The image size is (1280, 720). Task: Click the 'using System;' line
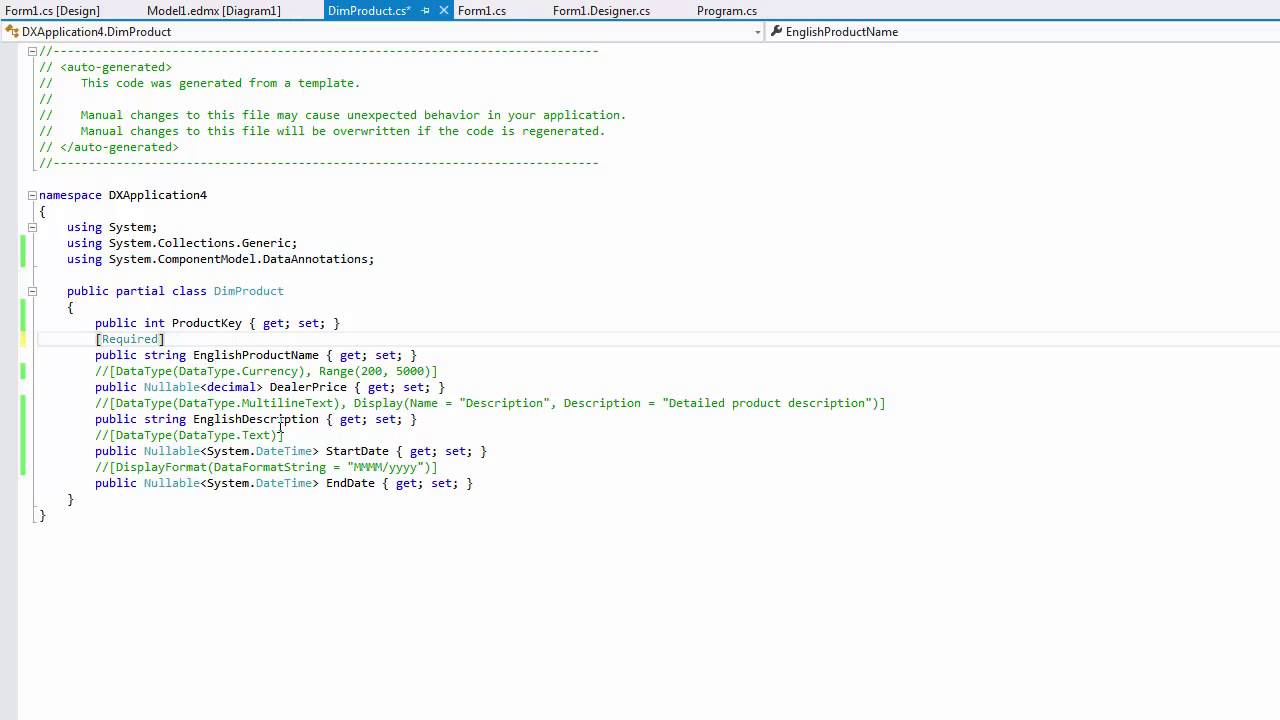[x=112, y=227]
